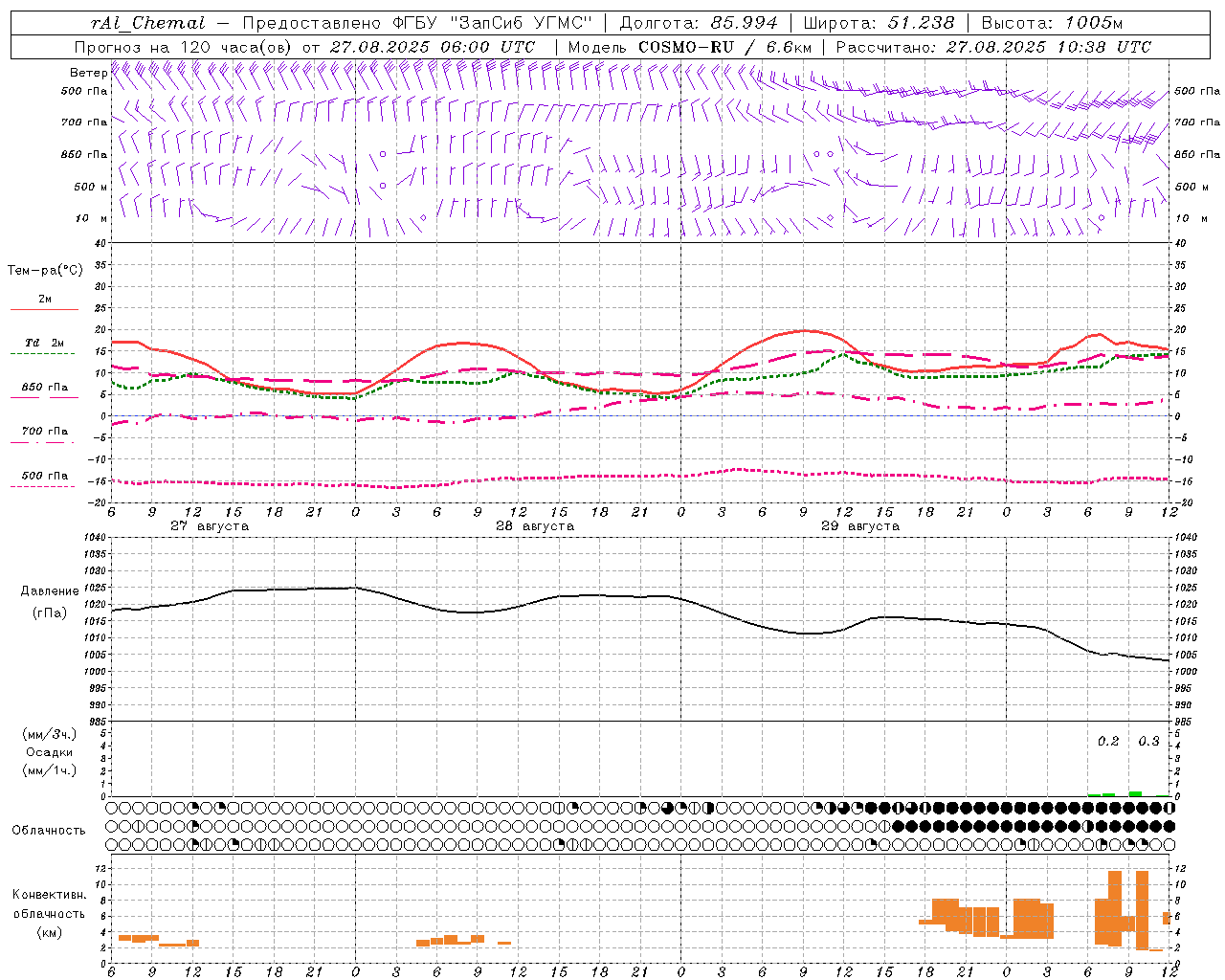Select the 'Предоставлено ФГБУ "ЗапСиб УГМС"' header text
Viewport: 1225px width, 980px height.
[417, 23]
